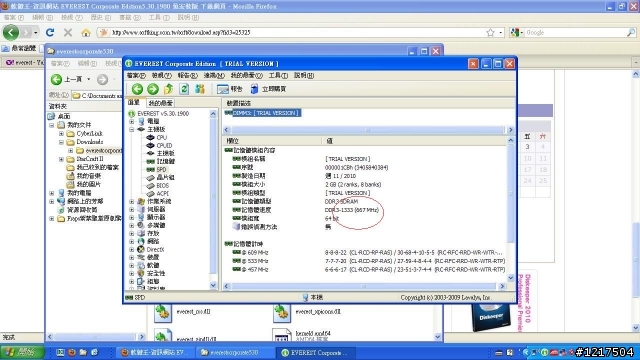This screenshot has height=360, width=640.
Task: Open the 報告 report toolbar button
Action: 229,89
